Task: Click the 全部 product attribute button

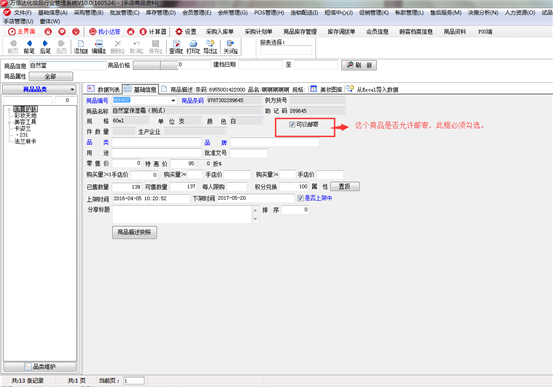Action: (x=51, y=76)
